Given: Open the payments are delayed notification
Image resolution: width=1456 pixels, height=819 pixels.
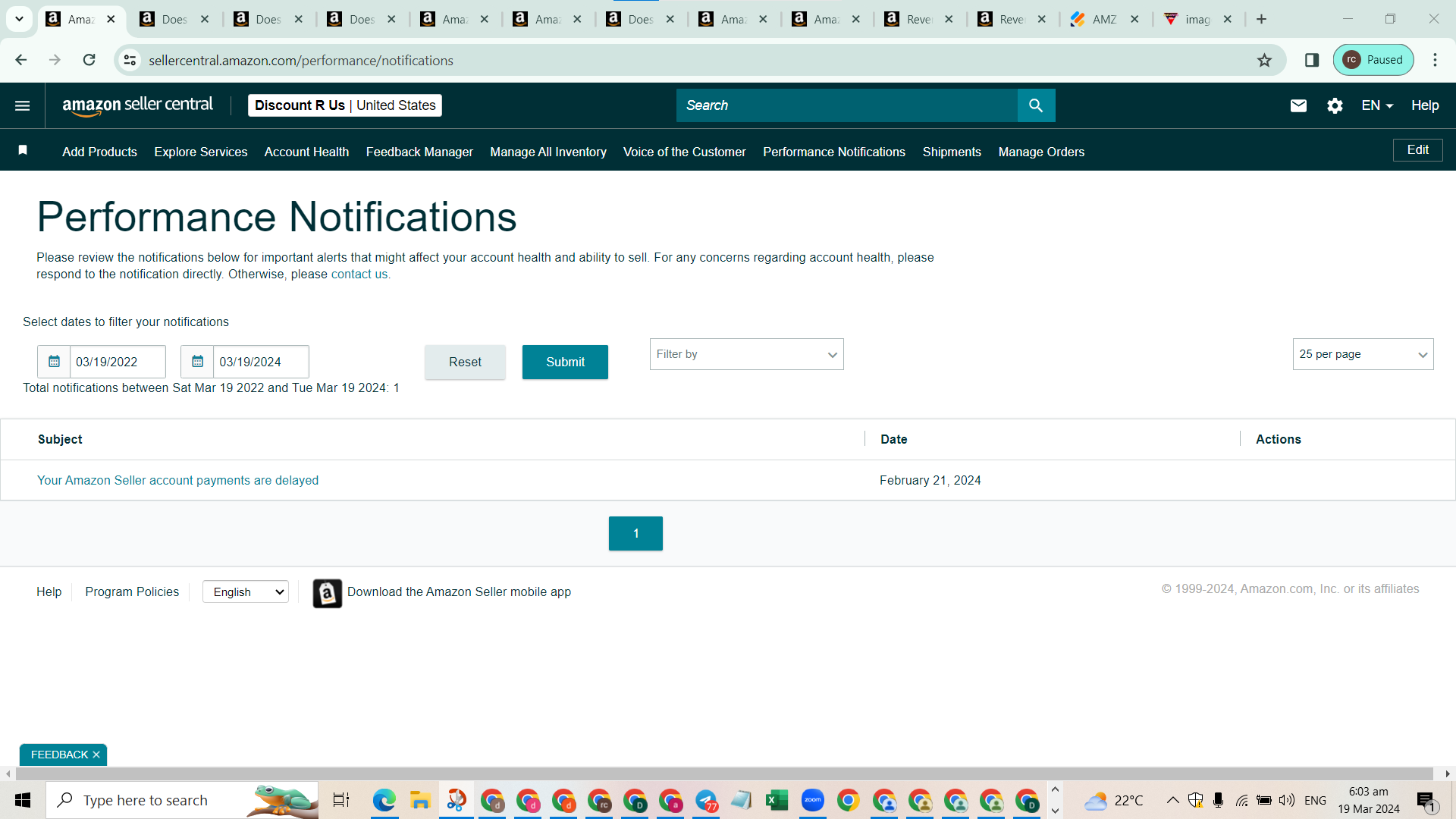Looking at the screenshot, I should pos(177,480).
